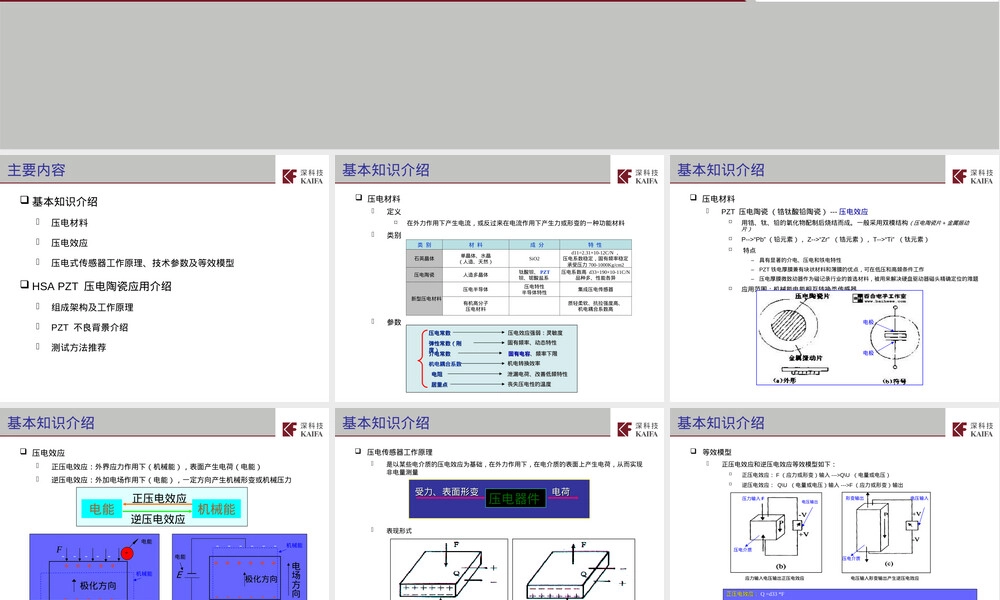Click the cyan 电能 box in the diagram

coord(102,509)
